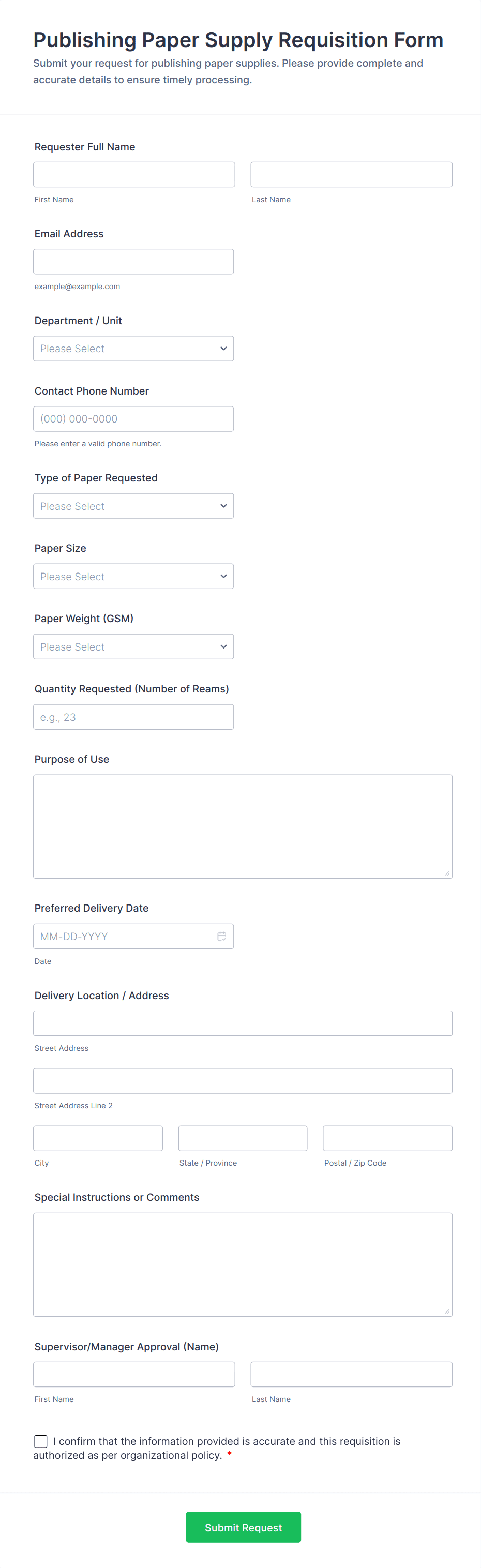This screenshot has width=481, height=1568.
Task: Click the requester First Name field
Action: [x=134, y=175]
